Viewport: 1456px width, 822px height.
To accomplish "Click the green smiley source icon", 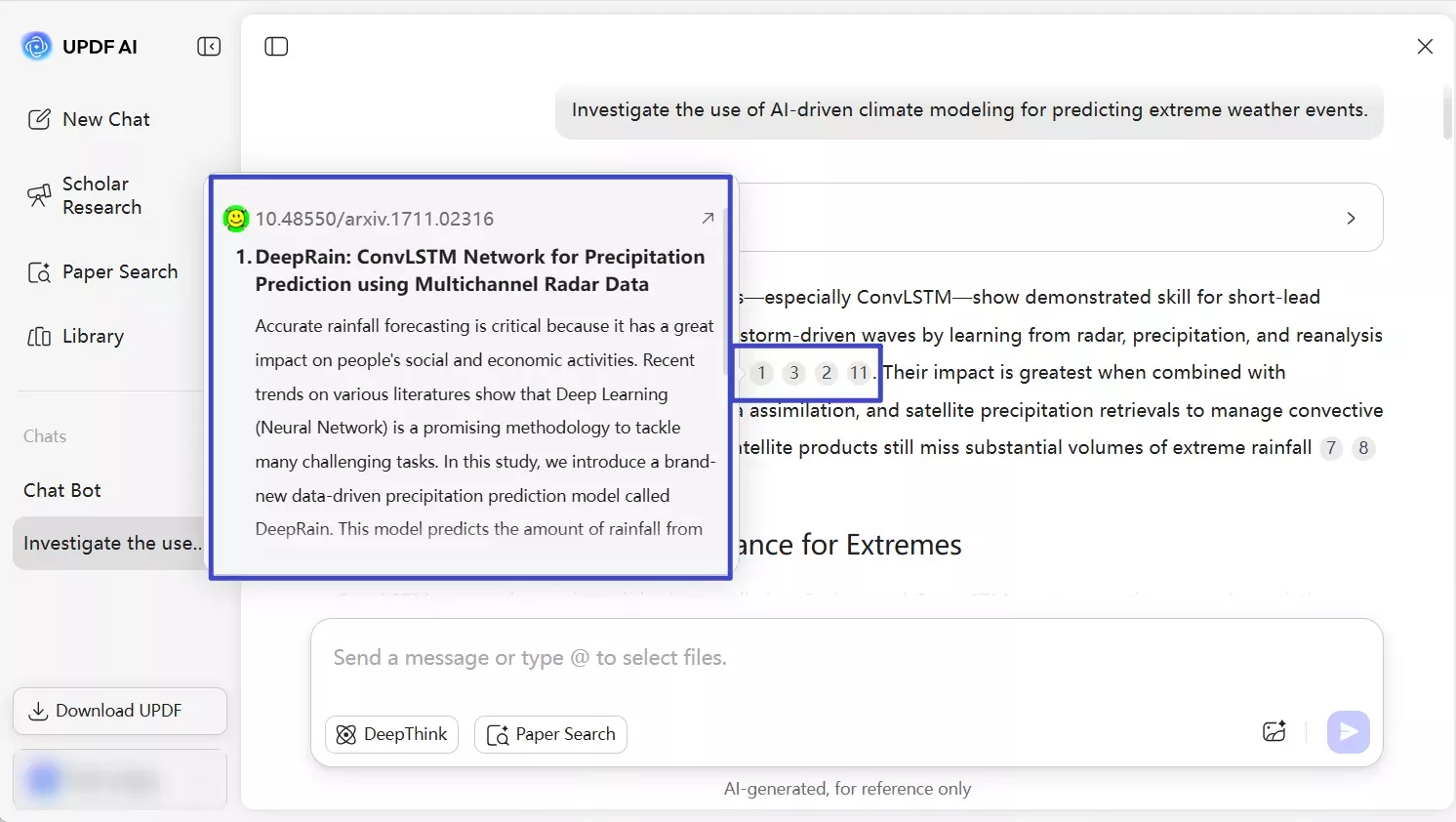I will click(235, 219).
